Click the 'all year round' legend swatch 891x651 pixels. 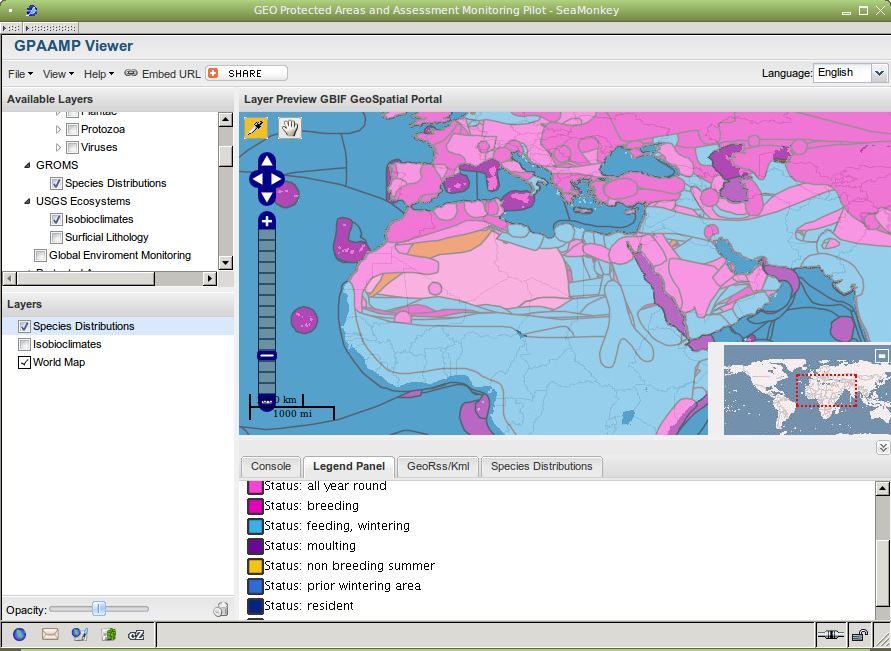pyautogui.click(x=255, y=487)
